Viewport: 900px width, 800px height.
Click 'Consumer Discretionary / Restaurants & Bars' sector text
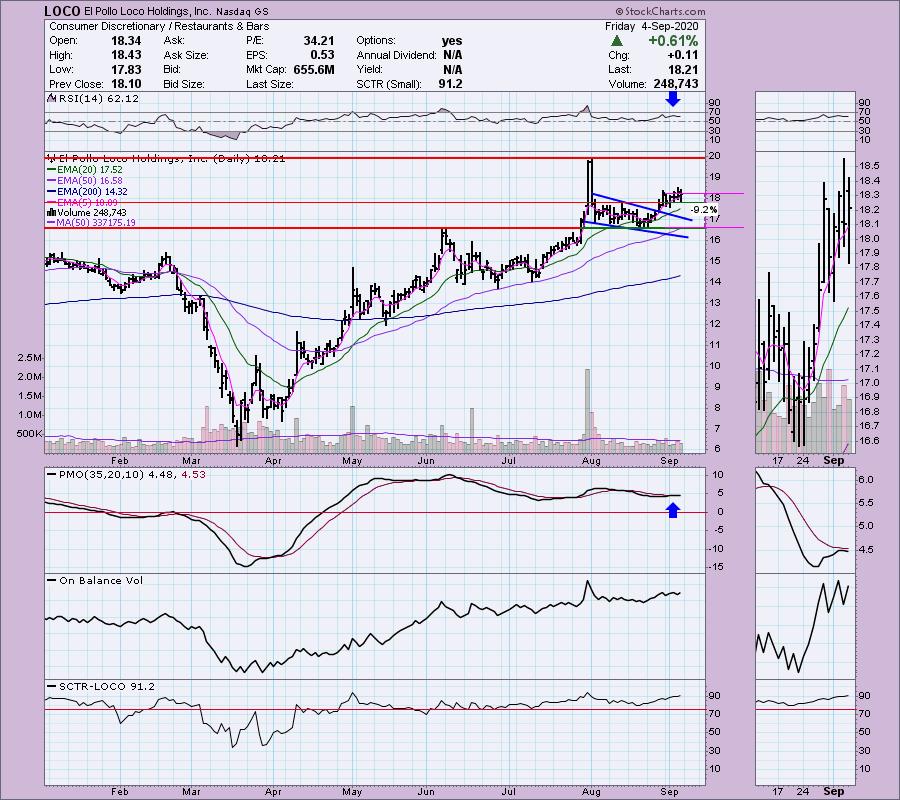tap(159, 26)
